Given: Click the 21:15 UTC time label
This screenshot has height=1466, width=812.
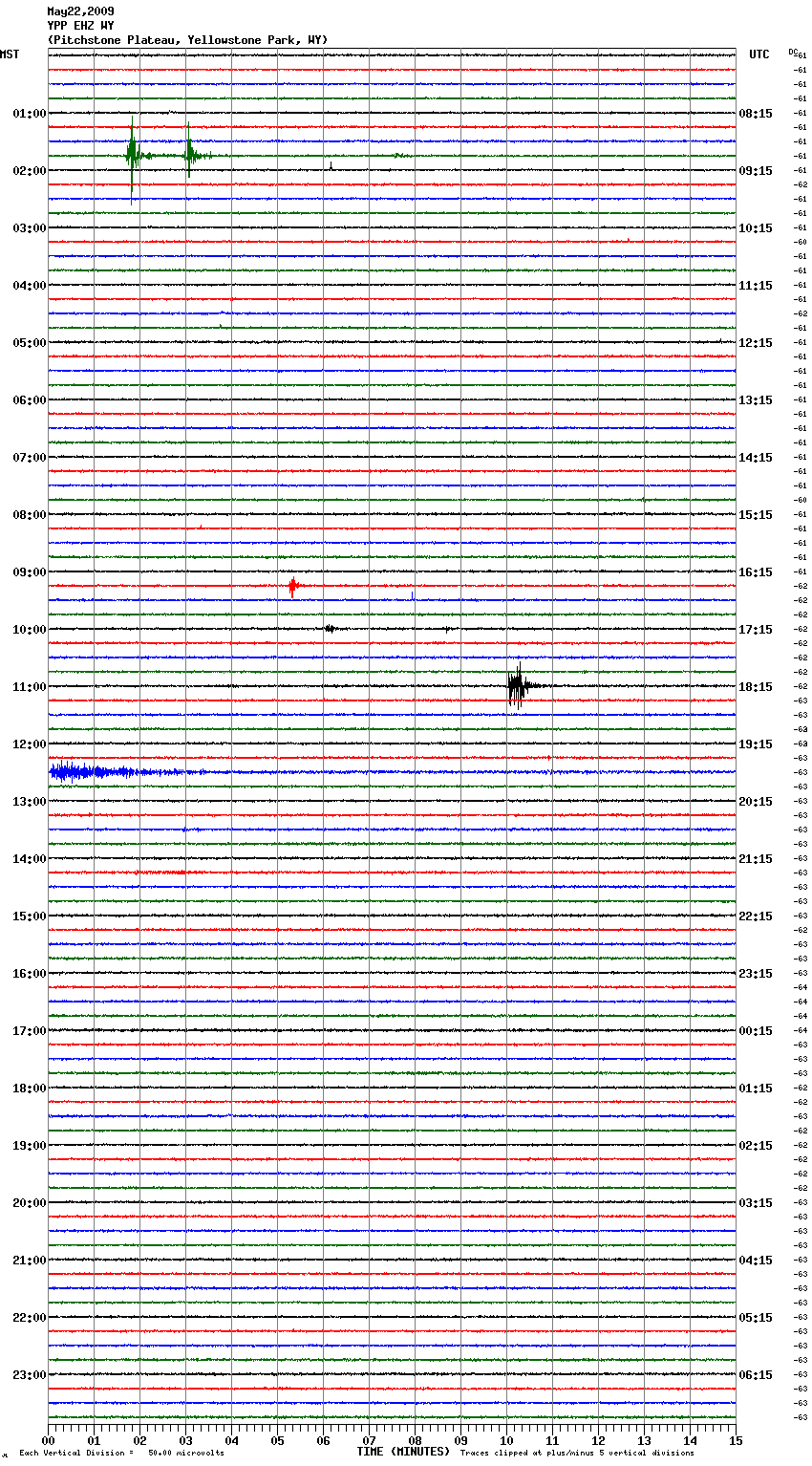Looking at the screenshot, I should tap(756, 859).
